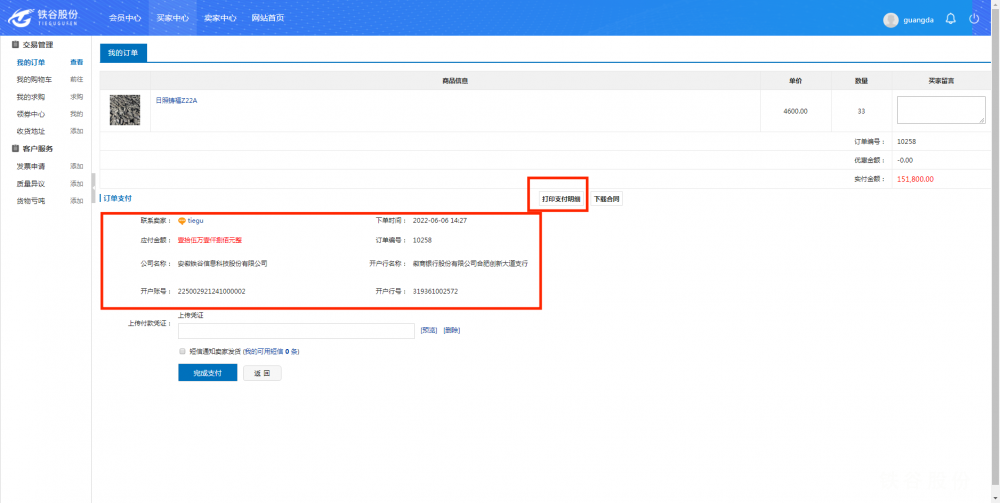
Task: Click the tiegu seller chat icon
Action: [181, 220]
